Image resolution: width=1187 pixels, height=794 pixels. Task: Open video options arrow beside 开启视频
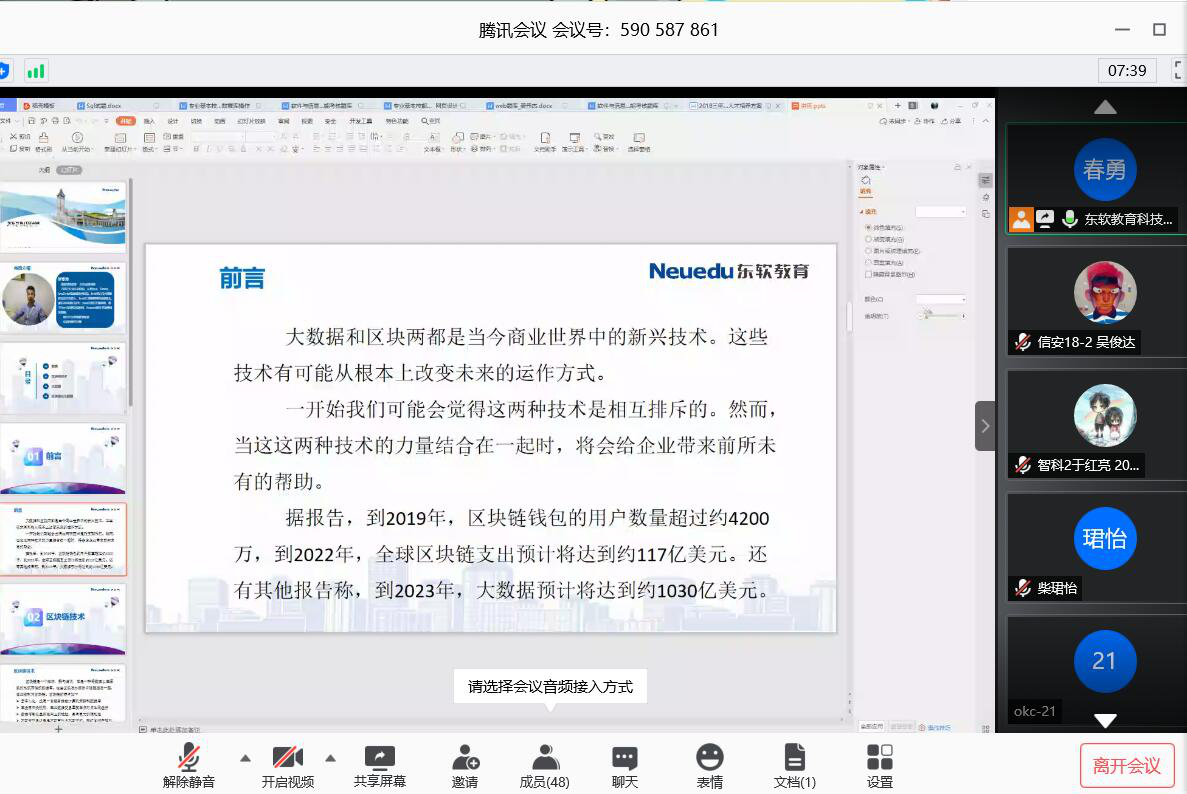[331, 757]
